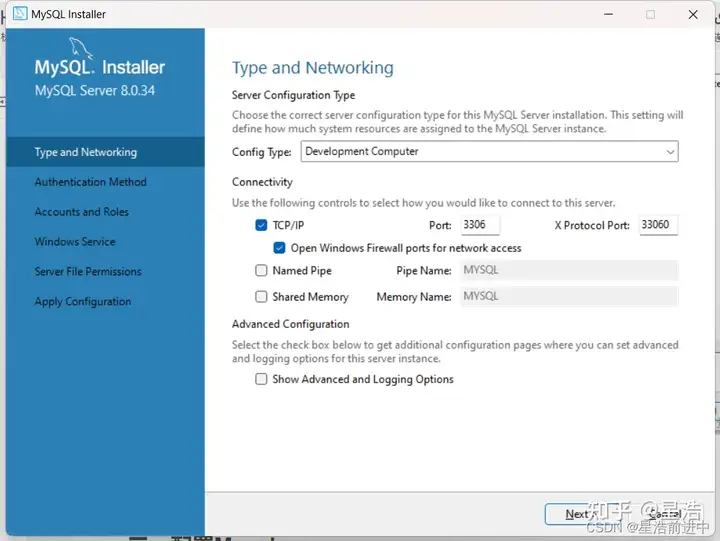Image resolution: width=720 pixels, height=541 pixels.
Task: Check Show Advanced and Logging Options
Action: point(262,380)
